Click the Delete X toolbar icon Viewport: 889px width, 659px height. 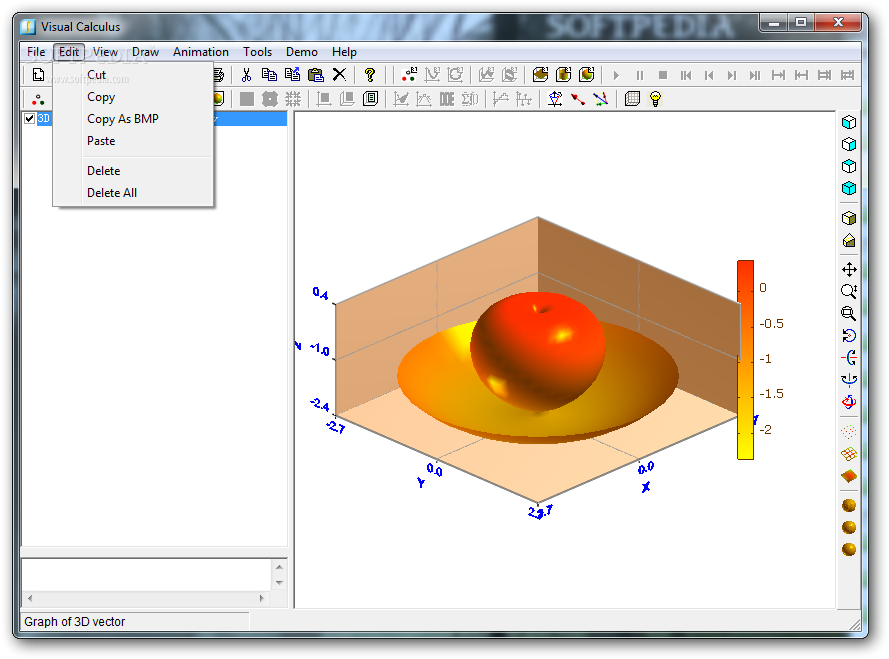point(339,75)
